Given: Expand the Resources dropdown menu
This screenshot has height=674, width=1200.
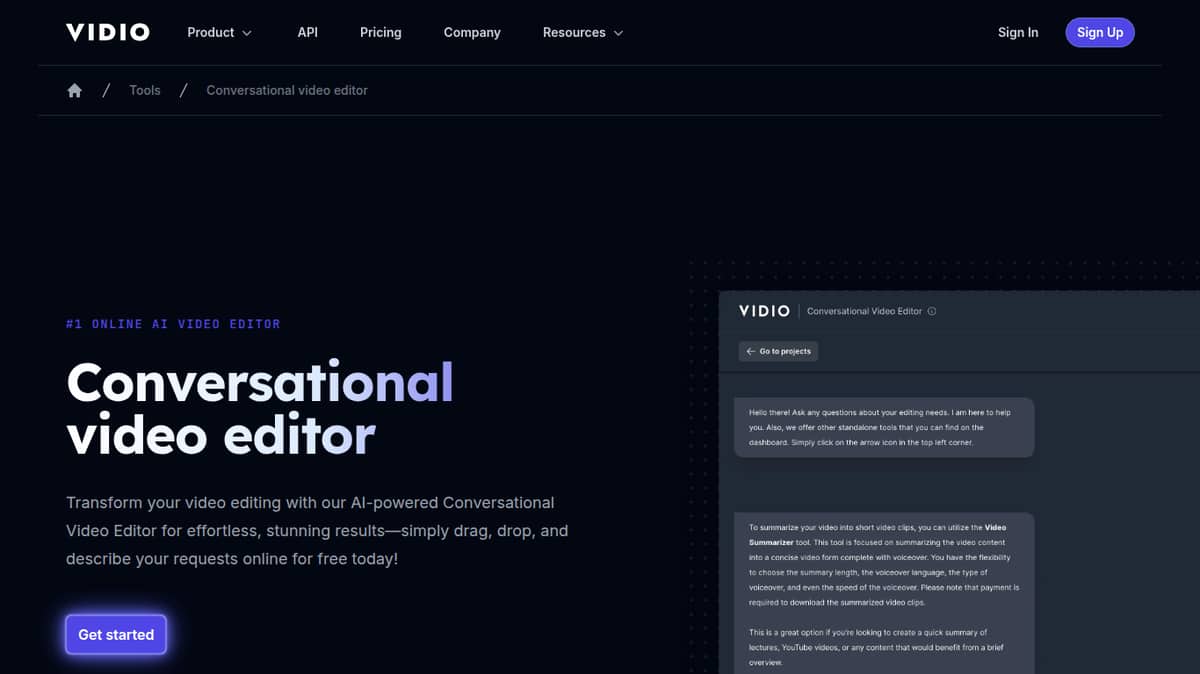Looking at the screenshot, I should [583, 32].
